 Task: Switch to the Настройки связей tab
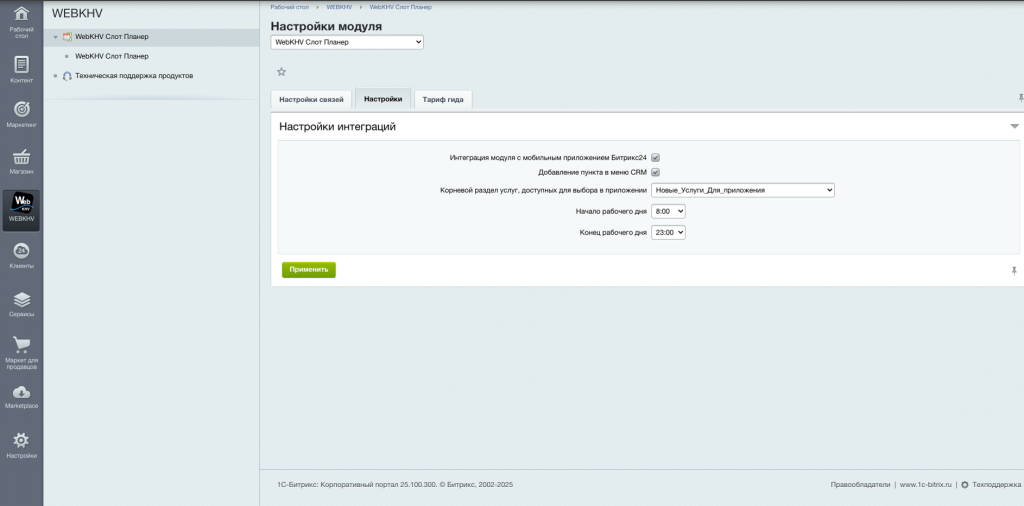click(x=311, y=99)
